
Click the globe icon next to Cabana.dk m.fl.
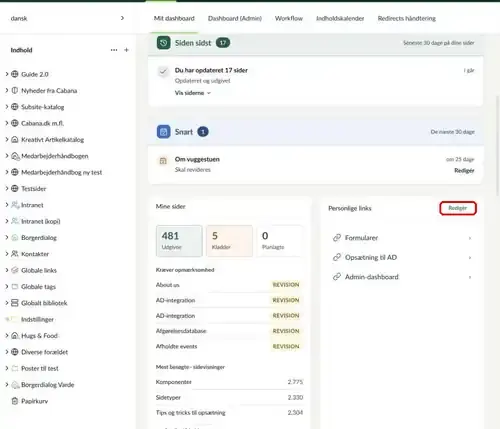15,123
